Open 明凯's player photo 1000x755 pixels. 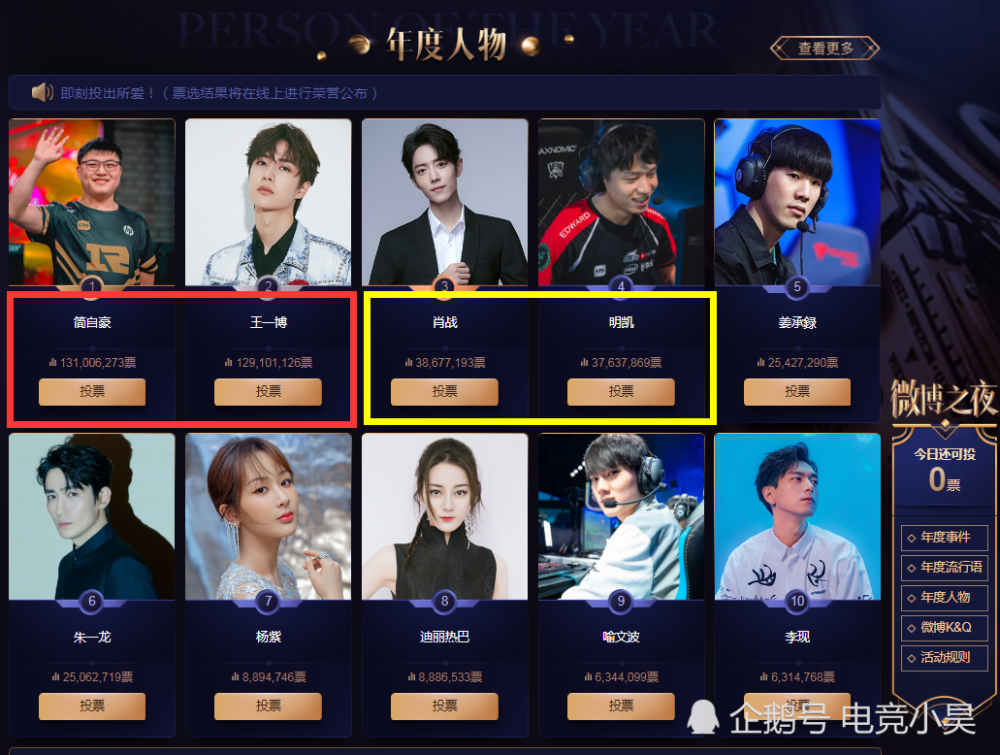(x=621, y=202)
